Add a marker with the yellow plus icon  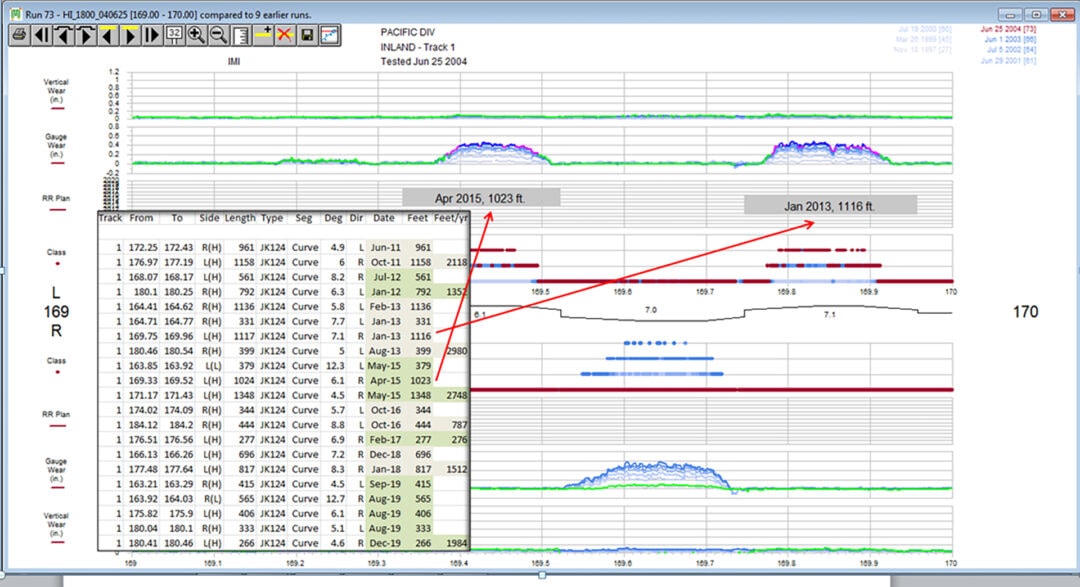[263, 34]
